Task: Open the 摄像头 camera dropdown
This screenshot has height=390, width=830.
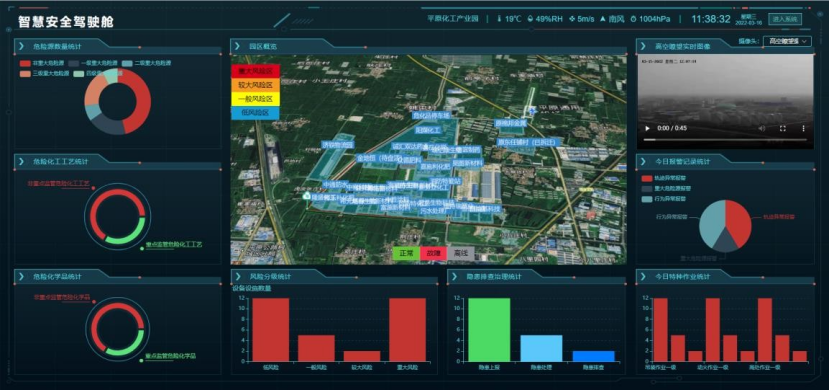Action: 787,41
